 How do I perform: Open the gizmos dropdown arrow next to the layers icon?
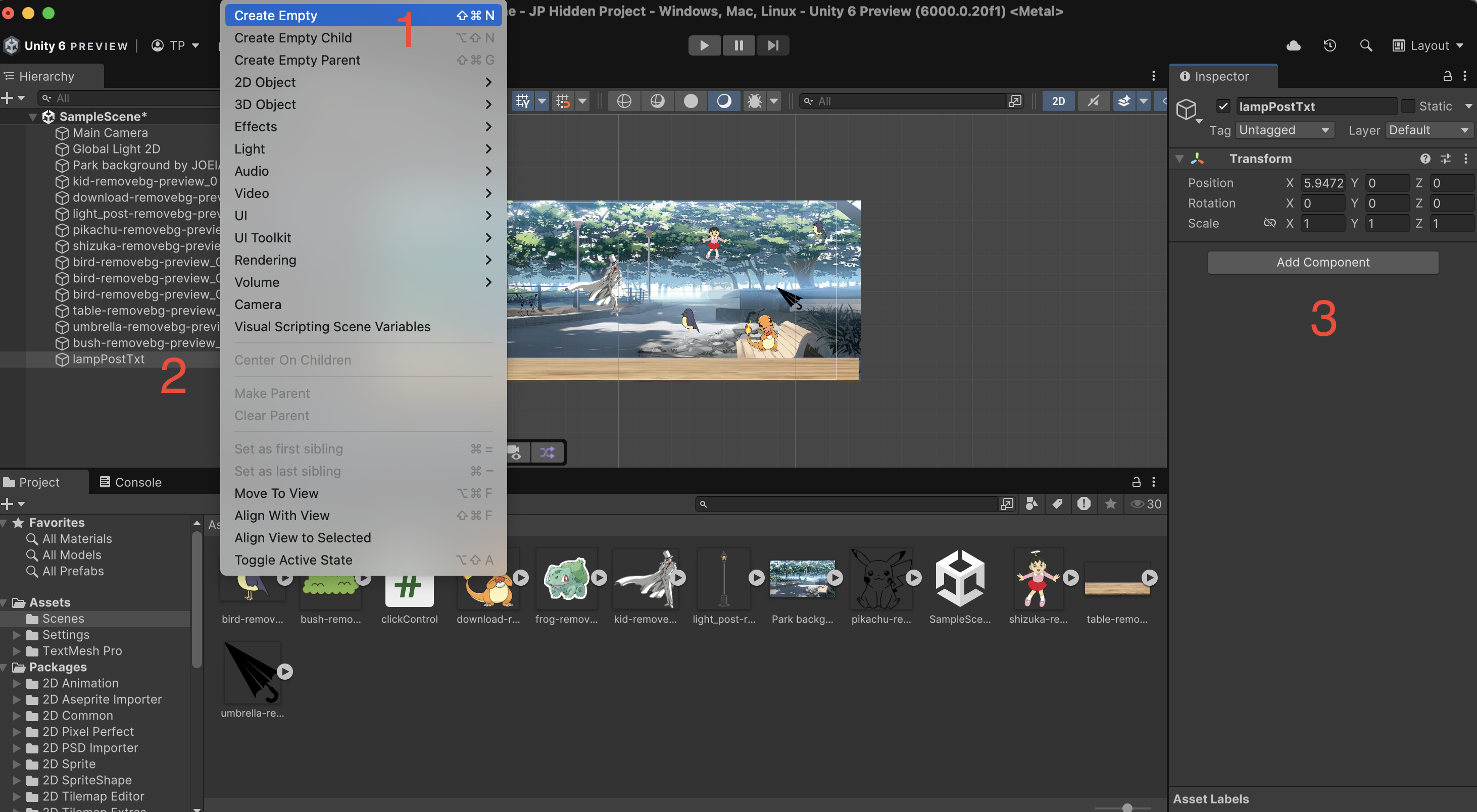coord(1143,101)
